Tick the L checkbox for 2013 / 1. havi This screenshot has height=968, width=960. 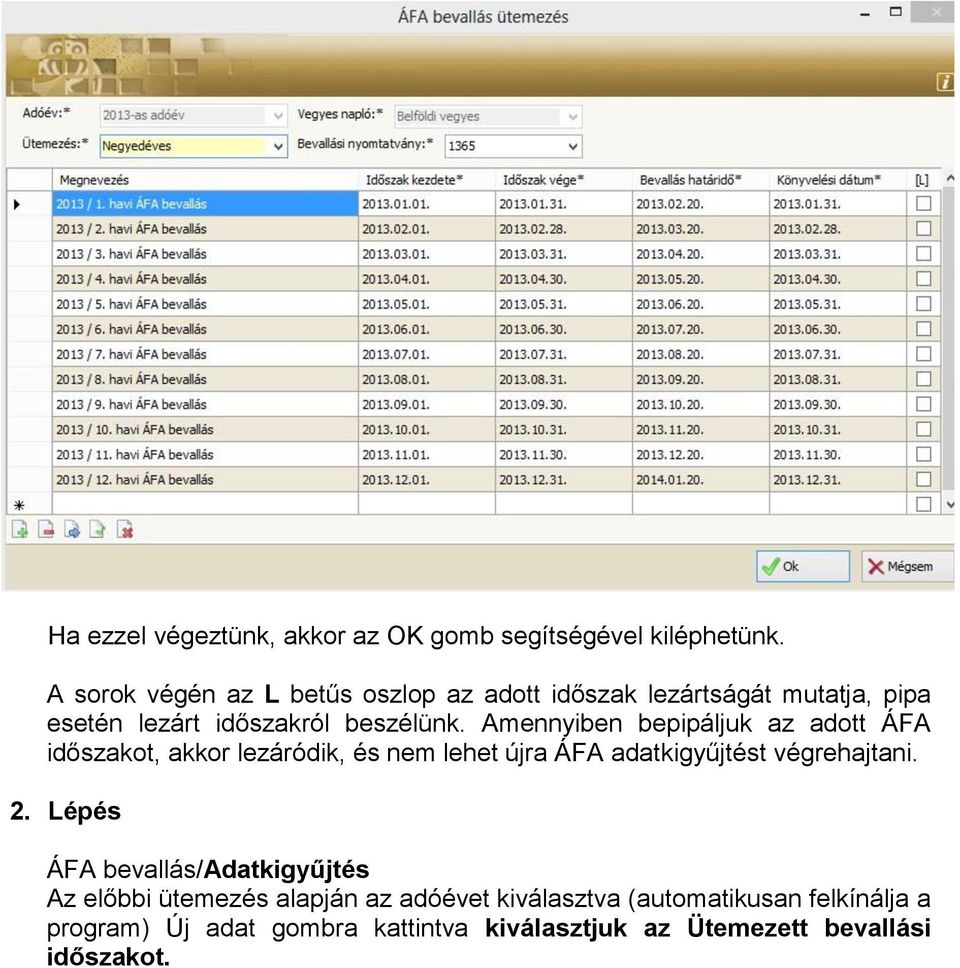[924, 203]
